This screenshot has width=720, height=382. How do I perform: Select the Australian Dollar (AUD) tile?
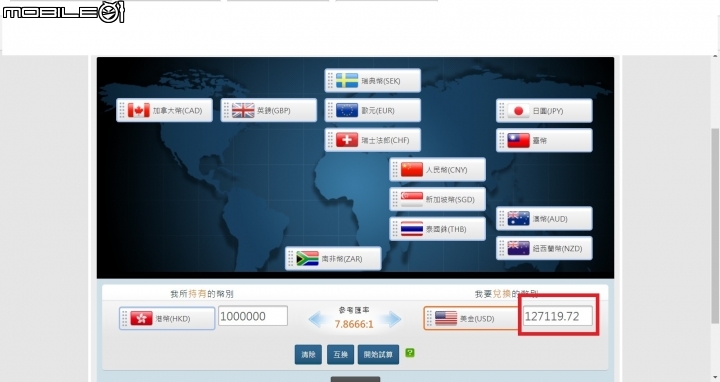pos(544,219)
